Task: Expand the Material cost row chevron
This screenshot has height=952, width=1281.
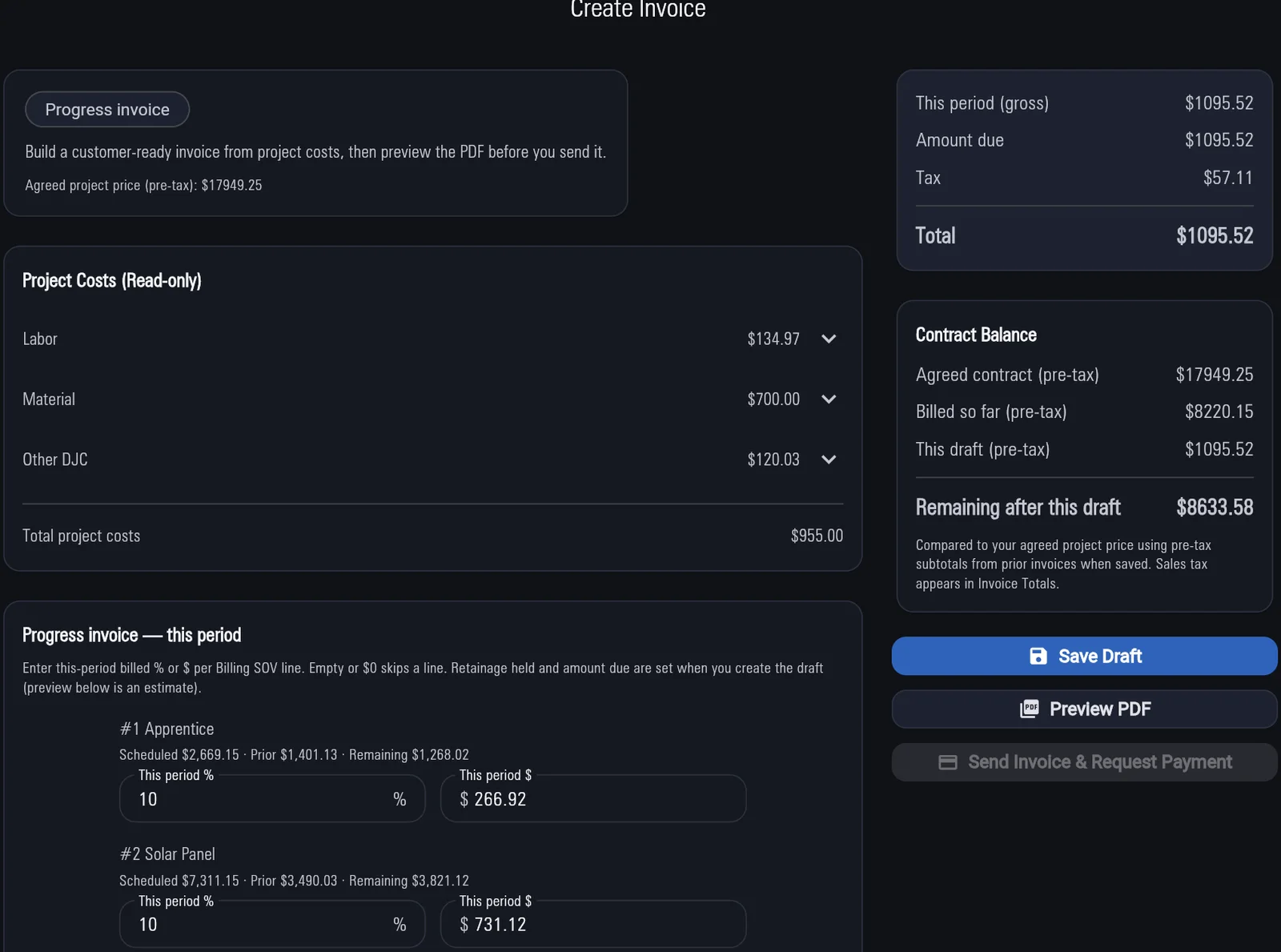Action: [x=829, y=399]
